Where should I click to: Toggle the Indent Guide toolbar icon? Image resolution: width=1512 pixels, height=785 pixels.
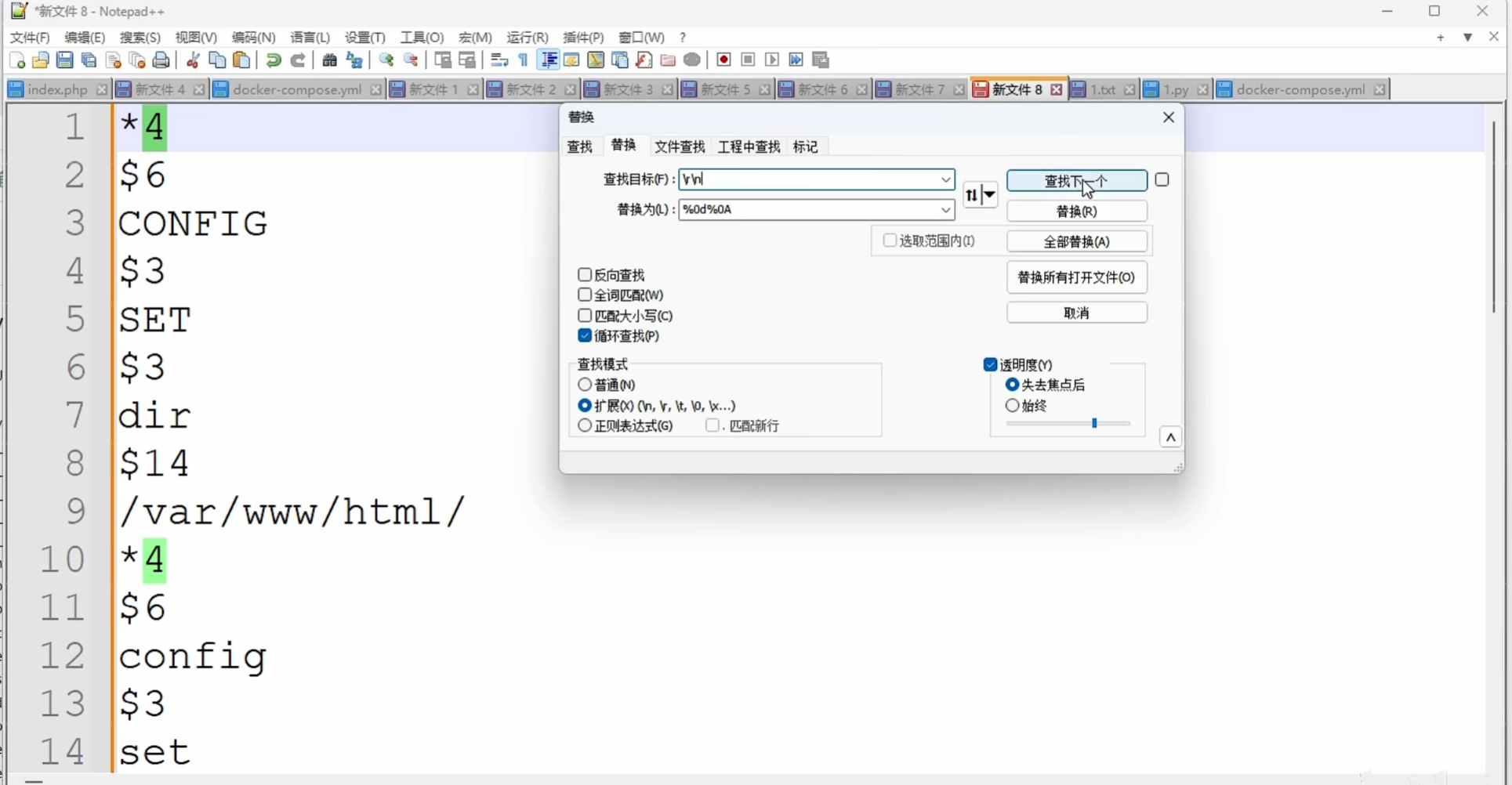pyautogui.click(x=549, y=60)
